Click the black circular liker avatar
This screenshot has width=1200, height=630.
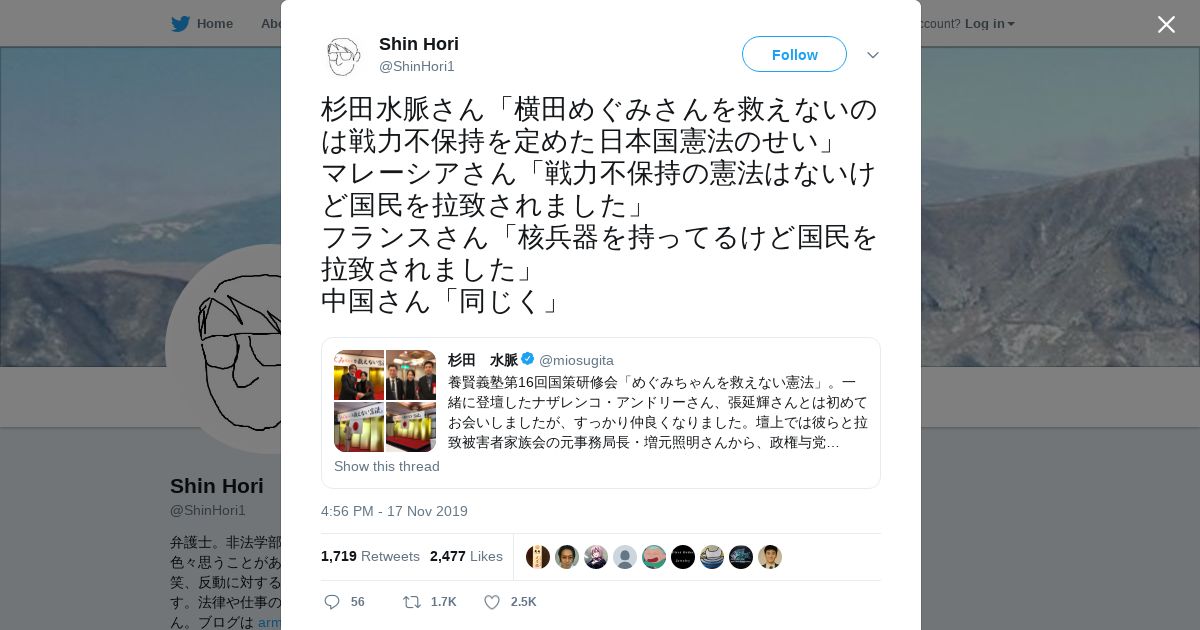pos(683,557)
